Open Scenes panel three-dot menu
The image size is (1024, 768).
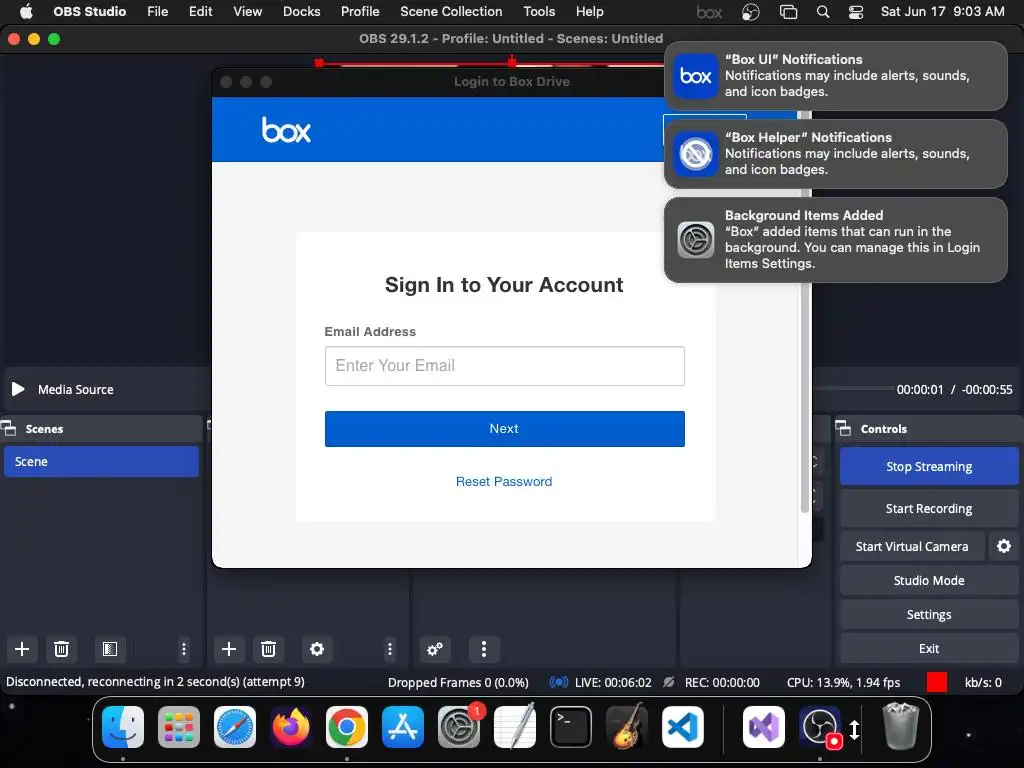coord(184,648)
